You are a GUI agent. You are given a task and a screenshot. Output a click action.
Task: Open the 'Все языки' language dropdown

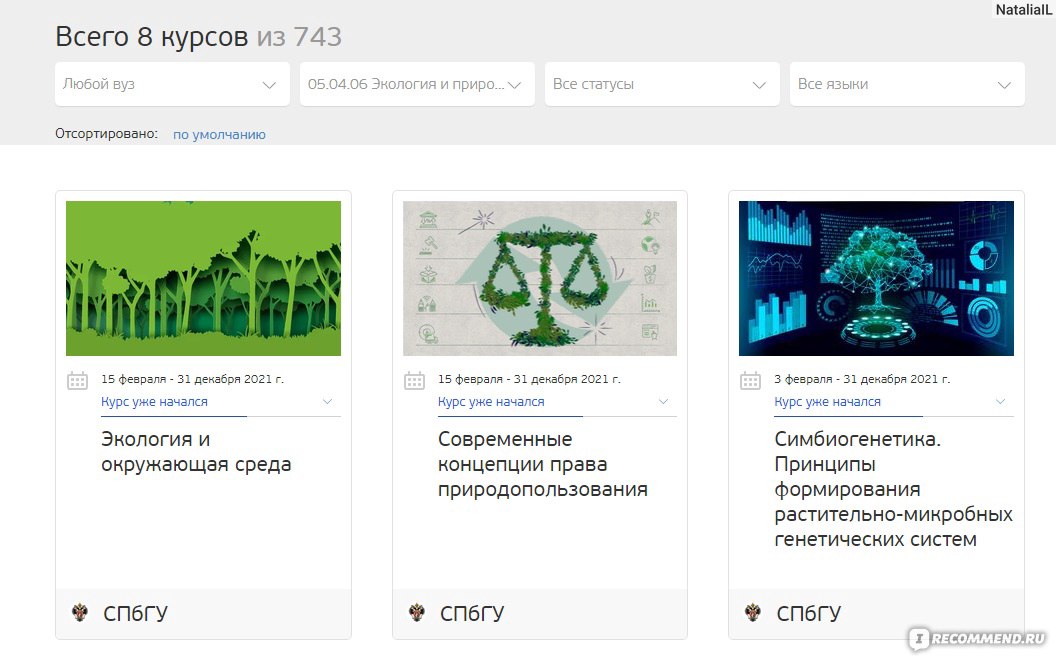[x=907, y=84]
